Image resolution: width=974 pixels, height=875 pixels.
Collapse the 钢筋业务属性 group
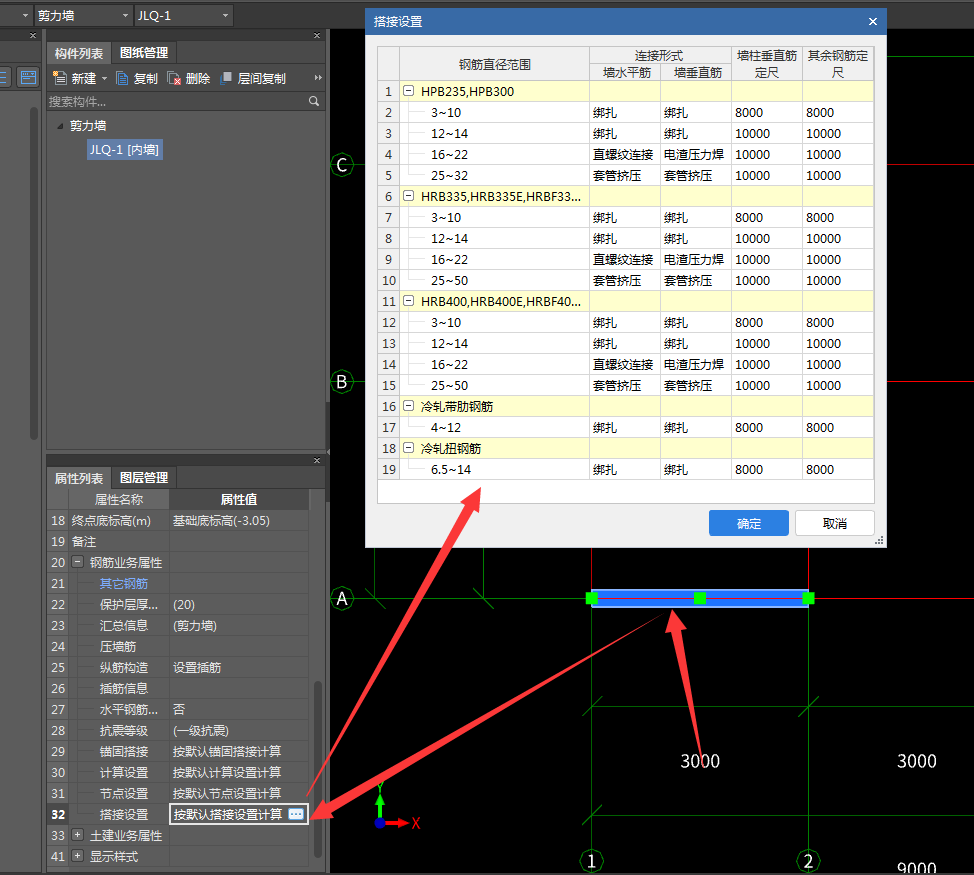(78, 562)
